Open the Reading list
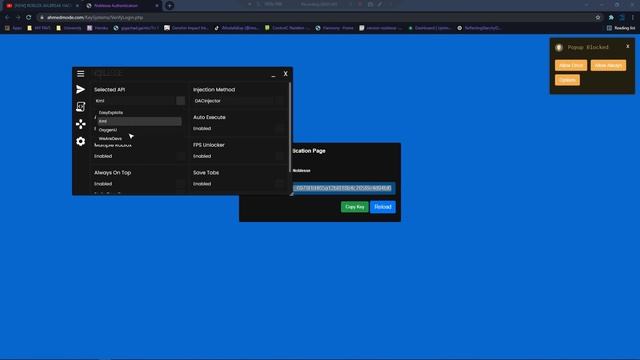 [x=621, y=28]
